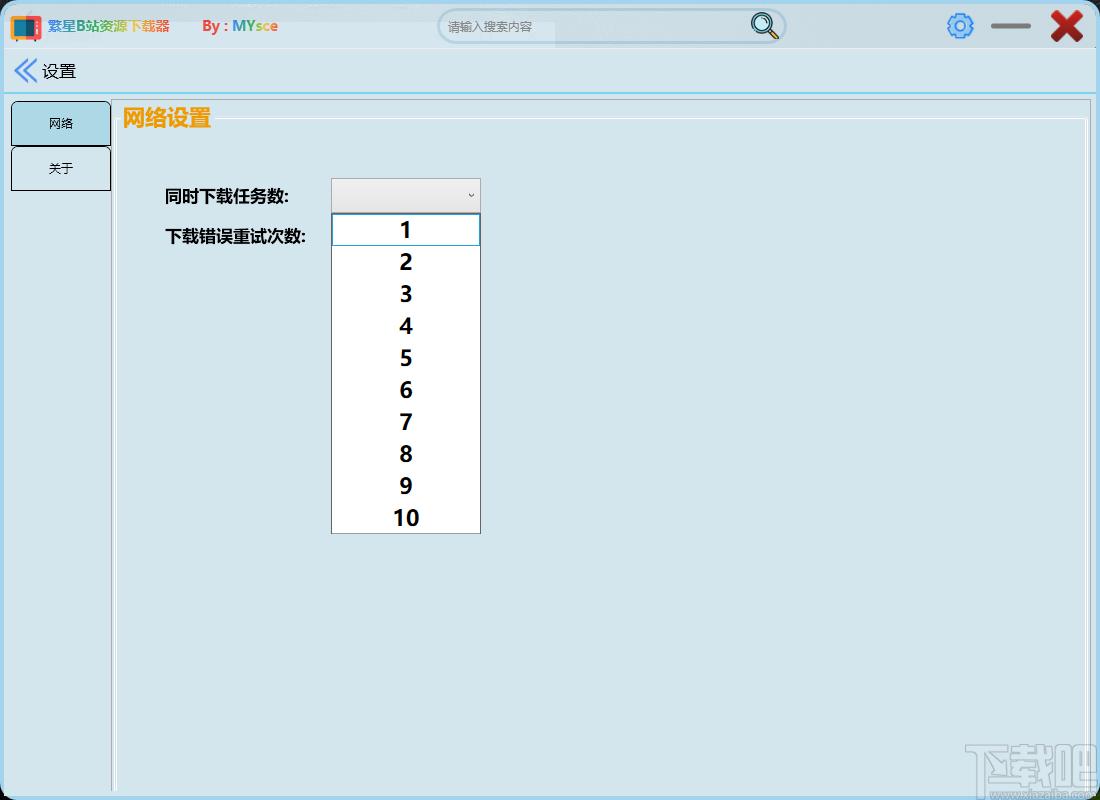The width and height of the screenshot is (1100, 800).
Task: Click the 设置 page title text
Action: pyautogui.click(x=59, y=71)
